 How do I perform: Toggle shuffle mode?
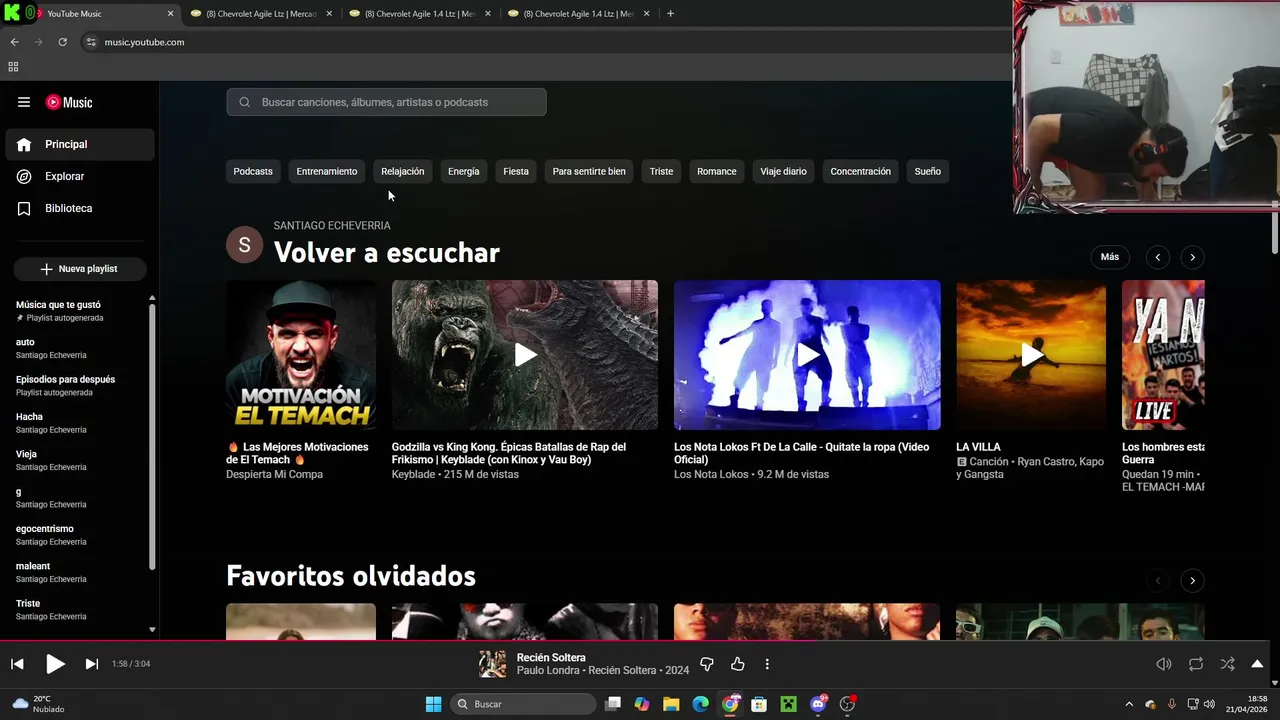(1227, 664)
